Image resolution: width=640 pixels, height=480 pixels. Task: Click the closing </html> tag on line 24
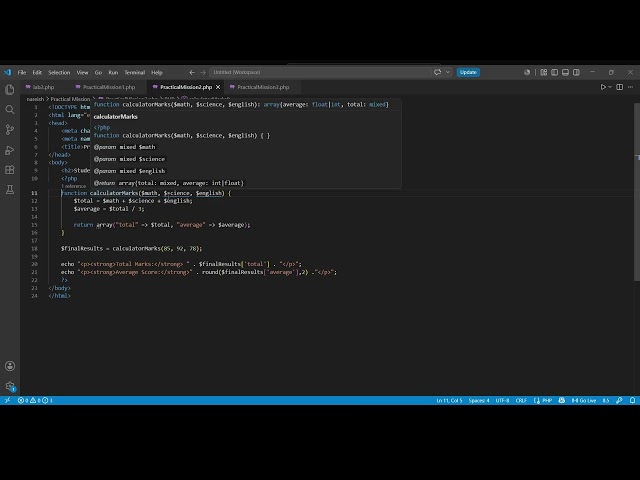pos(60,296)
